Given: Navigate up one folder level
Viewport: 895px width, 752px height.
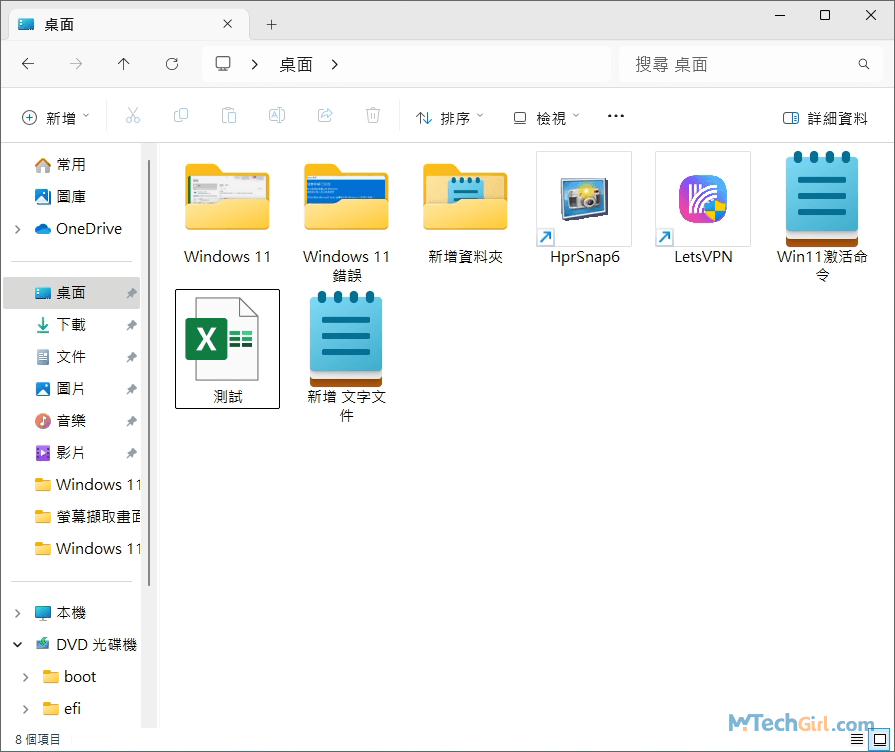Looking at the screenshot, I should tap(123, 63).
